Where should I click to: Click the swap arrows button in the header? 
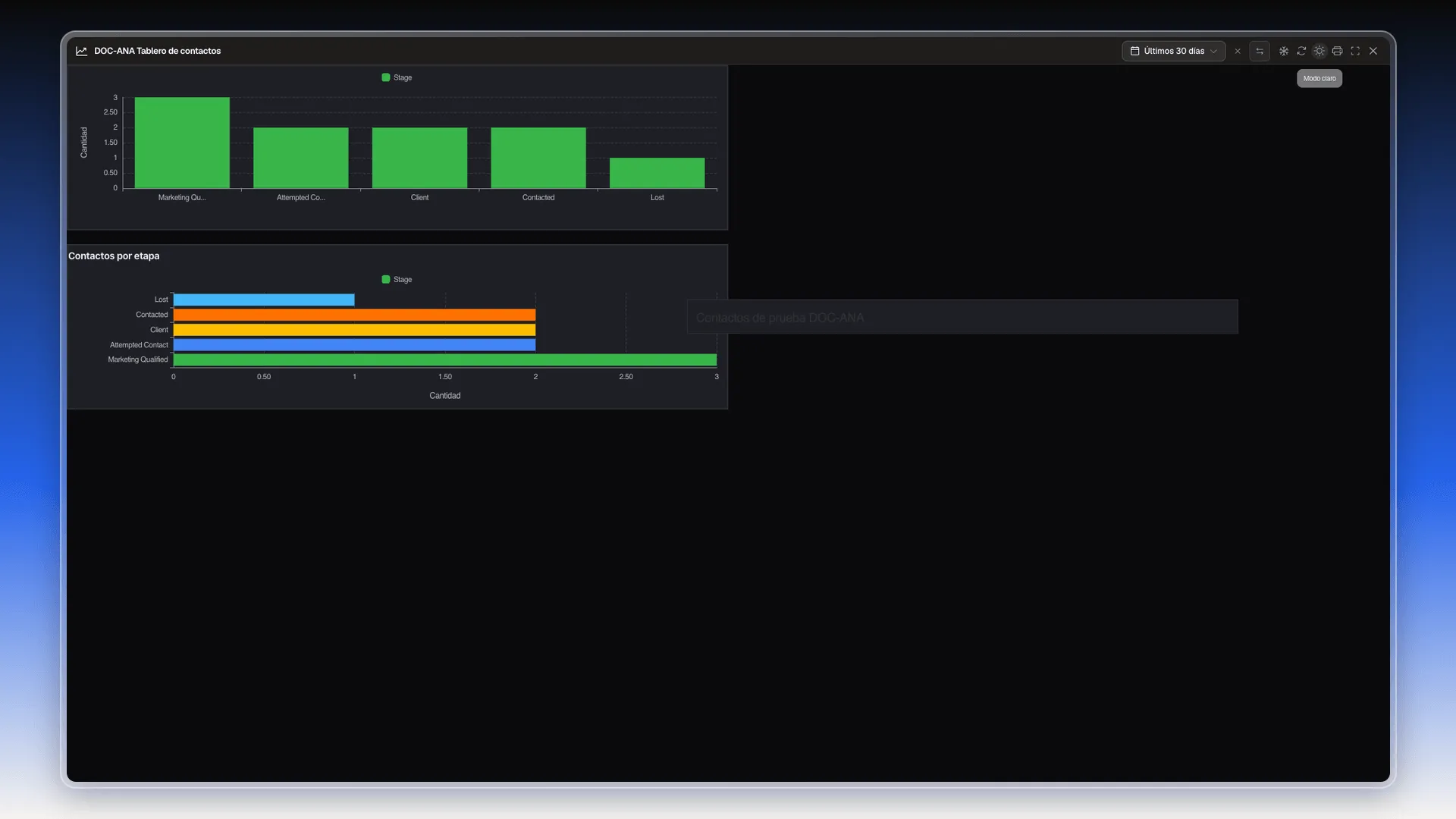(1260, 51)
